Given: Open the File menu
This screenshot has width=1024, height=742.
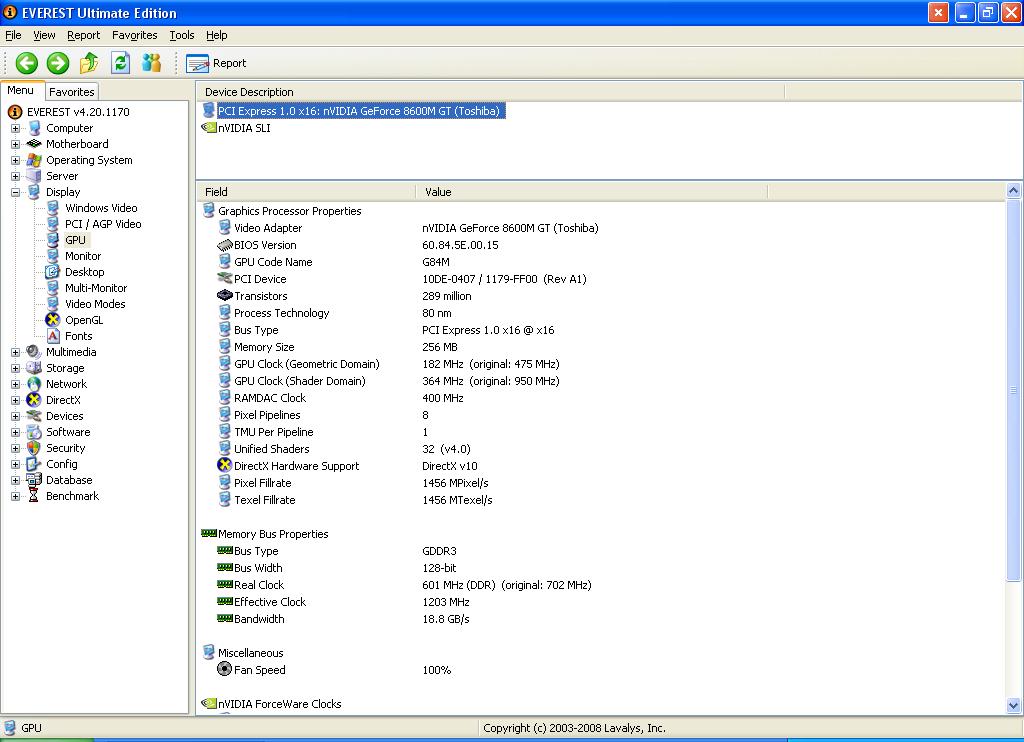Looking at the screenshot, I should tap(13, 35).
